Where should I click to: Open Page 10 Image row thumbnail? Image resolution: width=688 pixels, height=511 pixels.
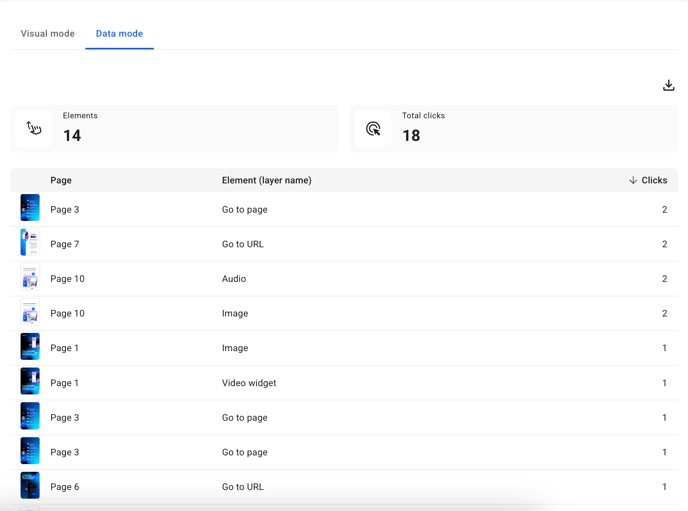click(x=30, y=314)
